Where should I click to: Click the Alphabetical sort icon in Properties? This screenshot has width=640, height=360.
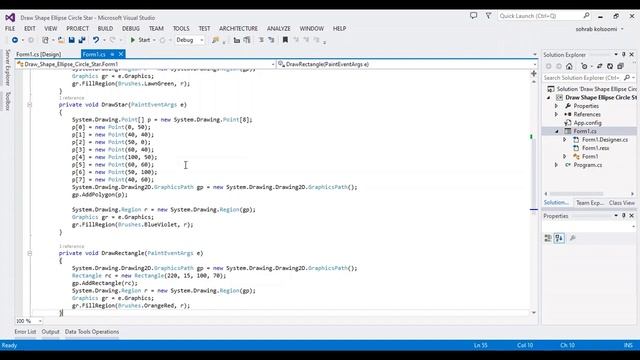tap(559, 238)
